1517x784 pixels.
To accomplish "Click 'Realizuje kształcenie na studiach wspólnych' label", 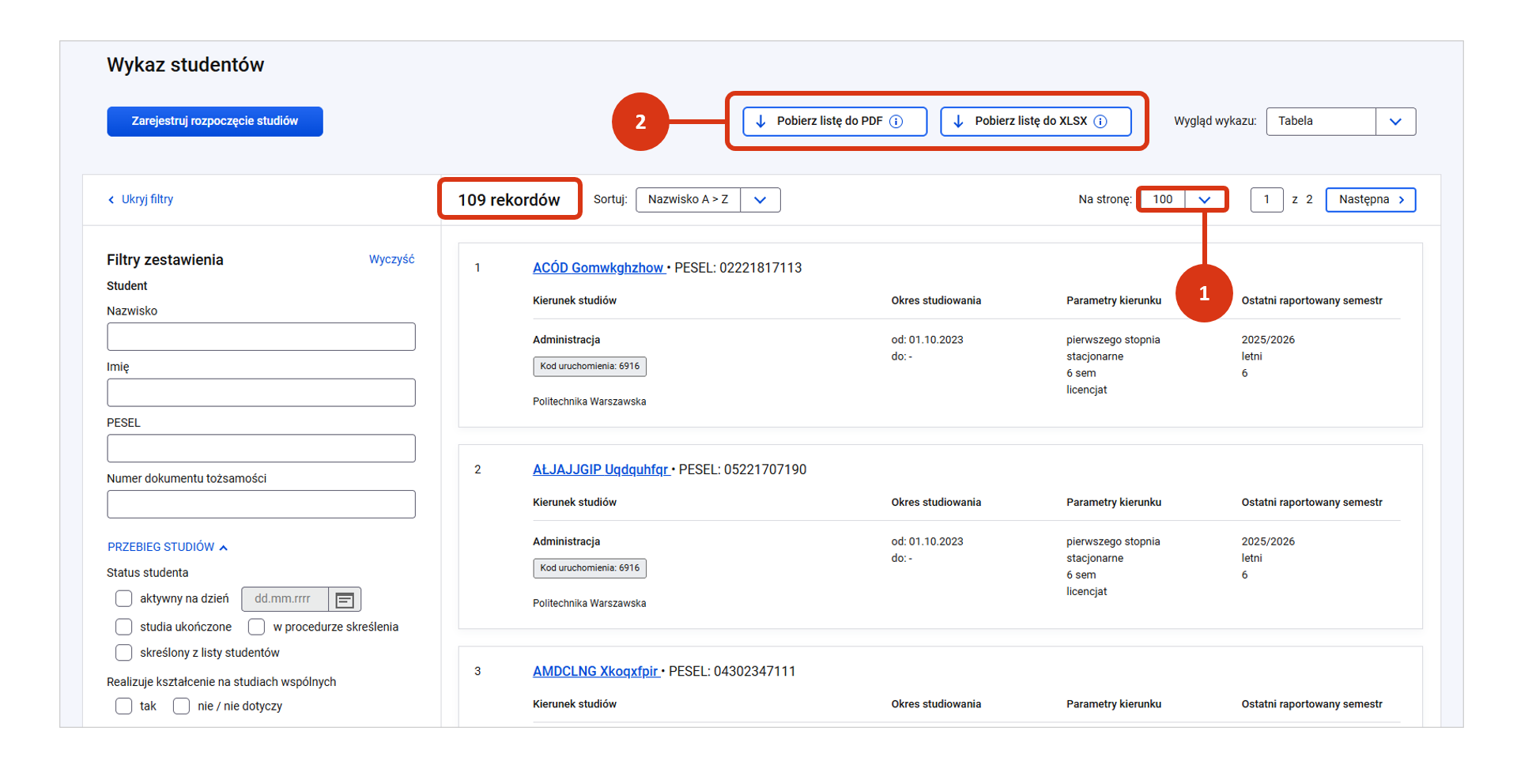I will (221, 682).
